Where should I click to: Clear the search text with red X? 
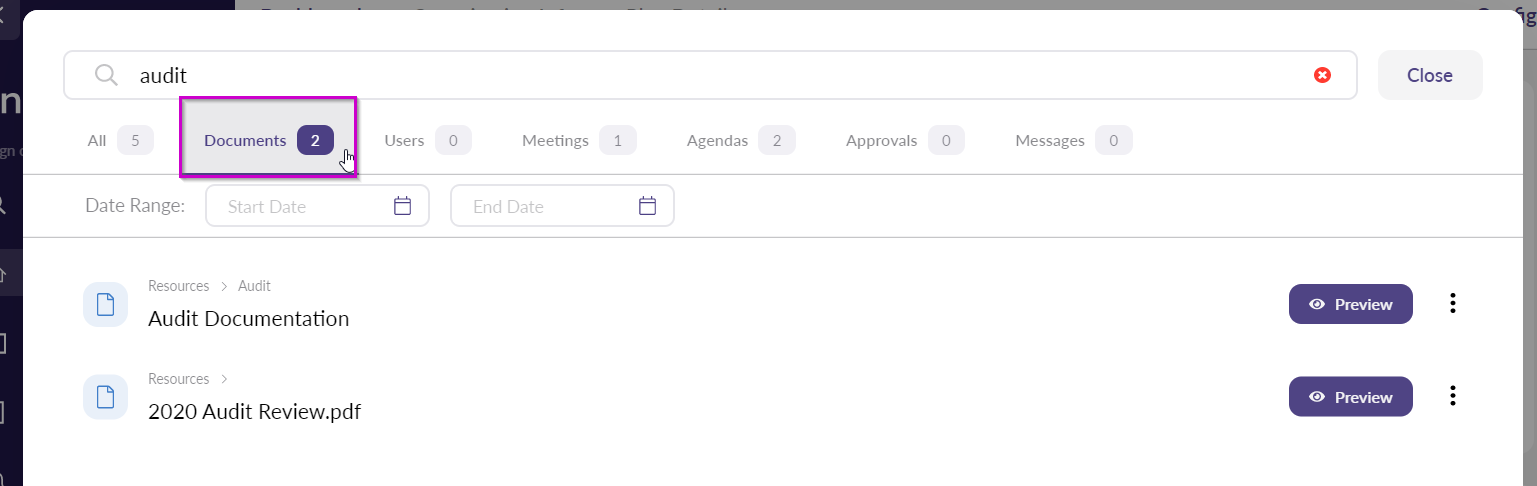[1322, 75]
